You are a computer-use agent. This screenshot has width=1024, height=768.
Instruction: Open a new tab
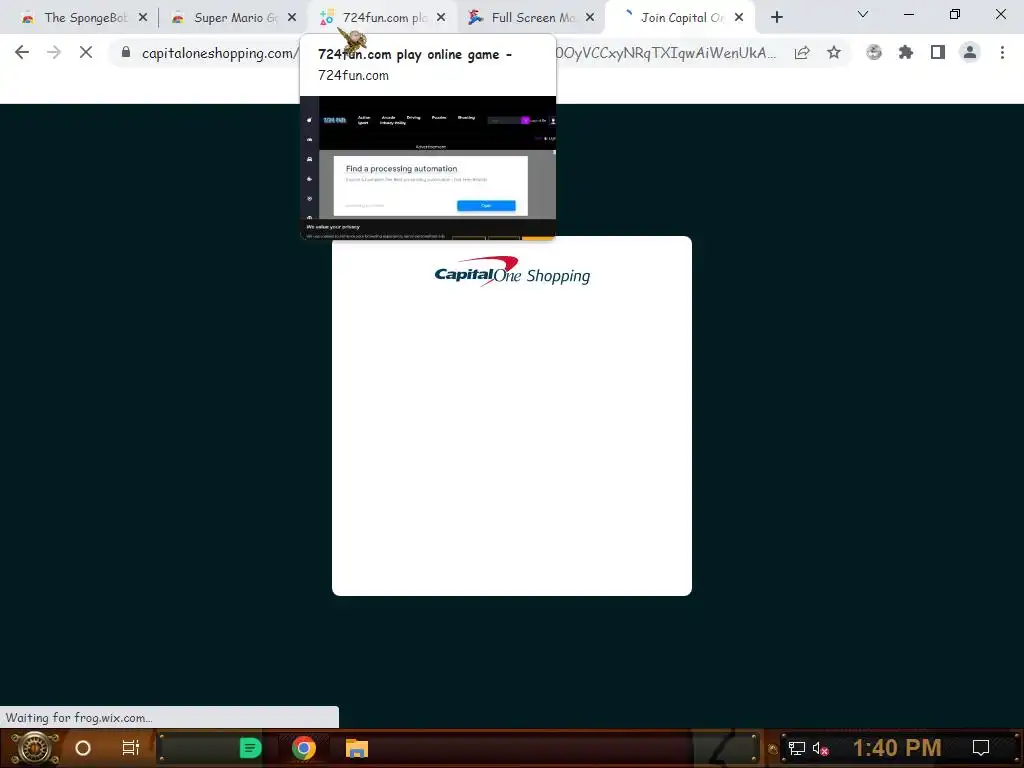[x=776, y=18]
